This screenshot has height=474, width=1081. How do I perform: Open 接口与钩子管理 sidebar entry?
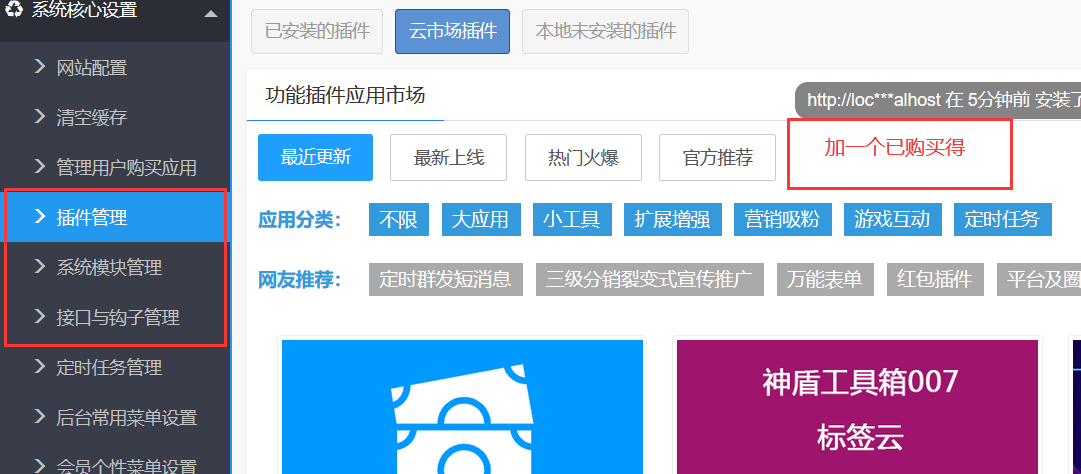[118, 318]
